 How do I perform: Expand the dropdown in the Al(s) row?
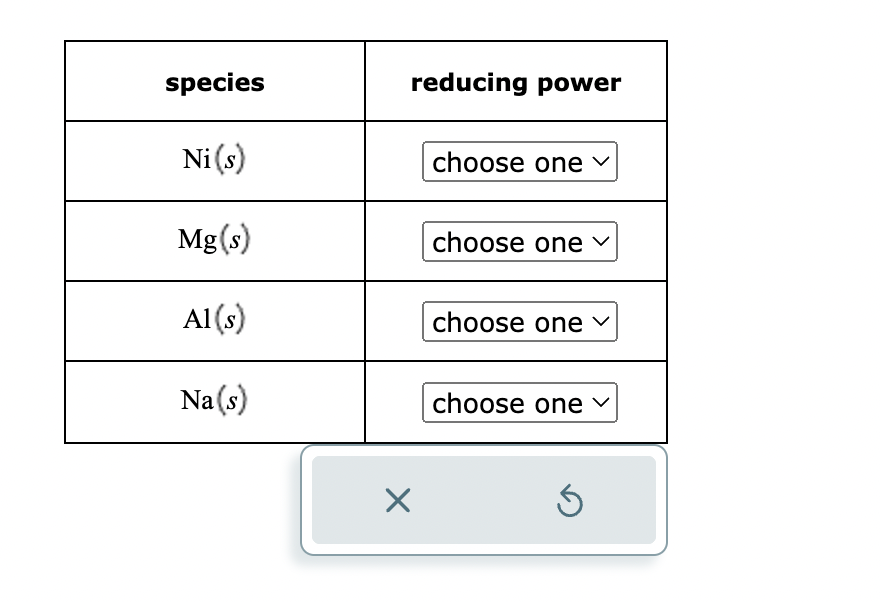pos(519,321)
